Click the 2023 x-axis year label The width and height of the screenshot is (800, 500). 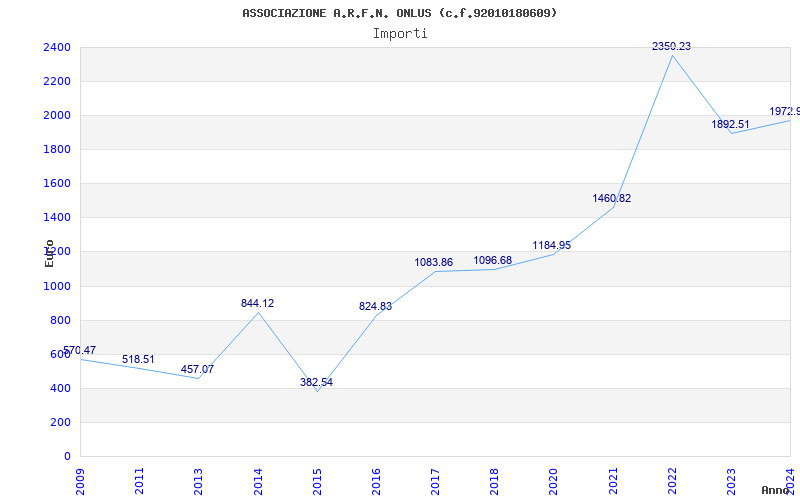(731, 481)
